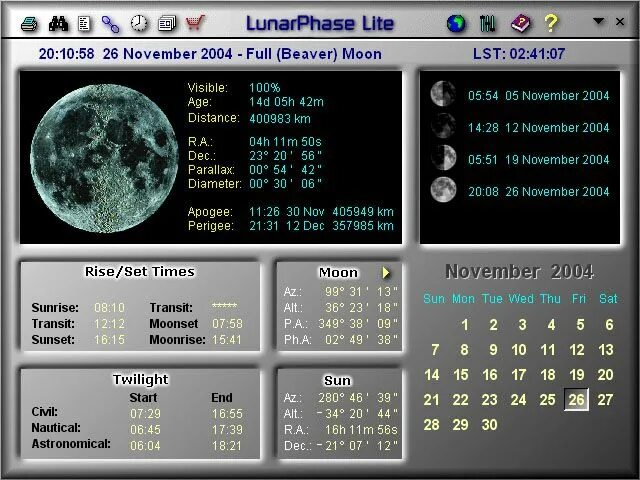Select day 1 in the November calendar

(x=464, y=325)
